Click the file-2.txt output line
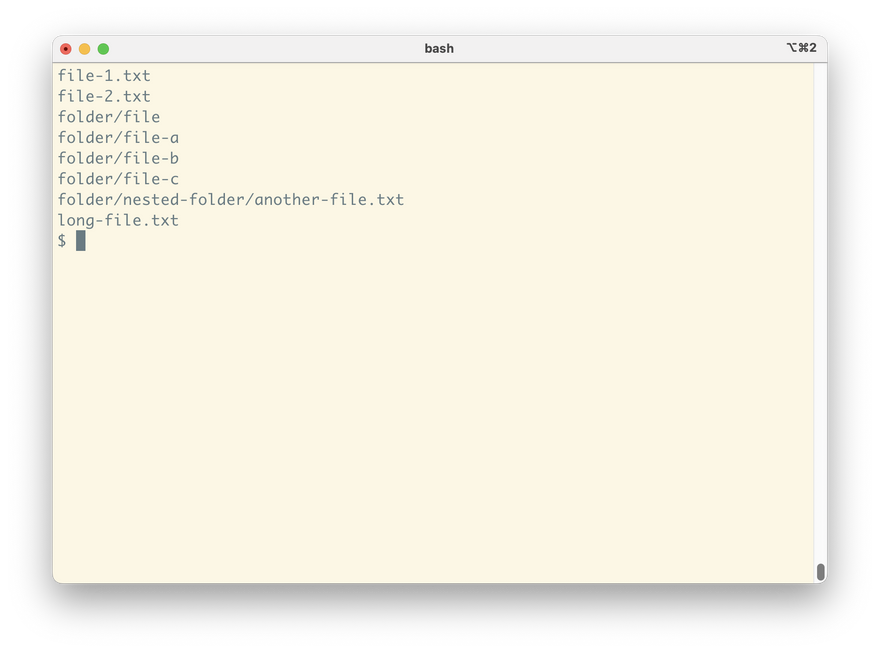Screen dimensions: 880x653 click(104, 96)
